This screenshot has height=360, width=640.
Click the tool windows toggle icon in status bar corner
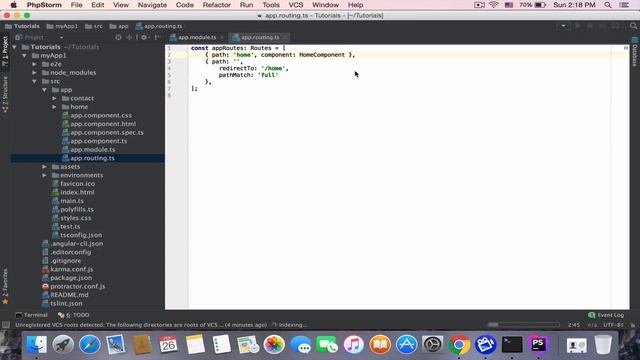click(x=6, y=325)
